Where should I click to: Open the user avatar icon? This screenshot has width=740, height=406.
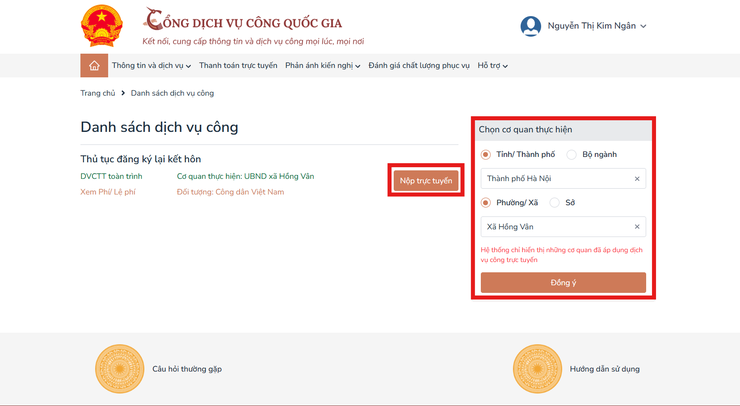(x=530, y=26)
